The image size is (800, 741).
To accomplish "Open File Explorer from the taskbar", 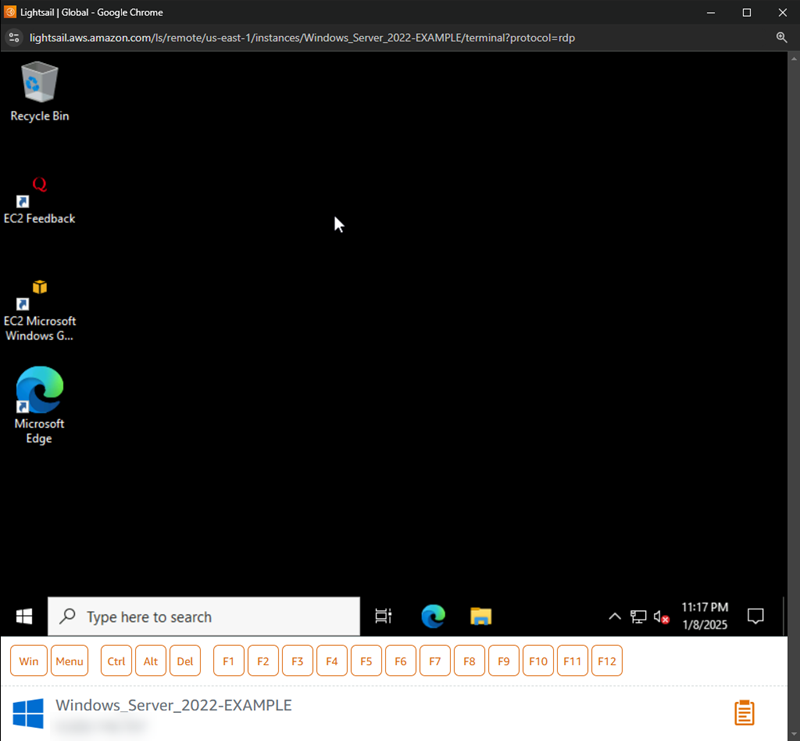I will [x=480, y=617].
